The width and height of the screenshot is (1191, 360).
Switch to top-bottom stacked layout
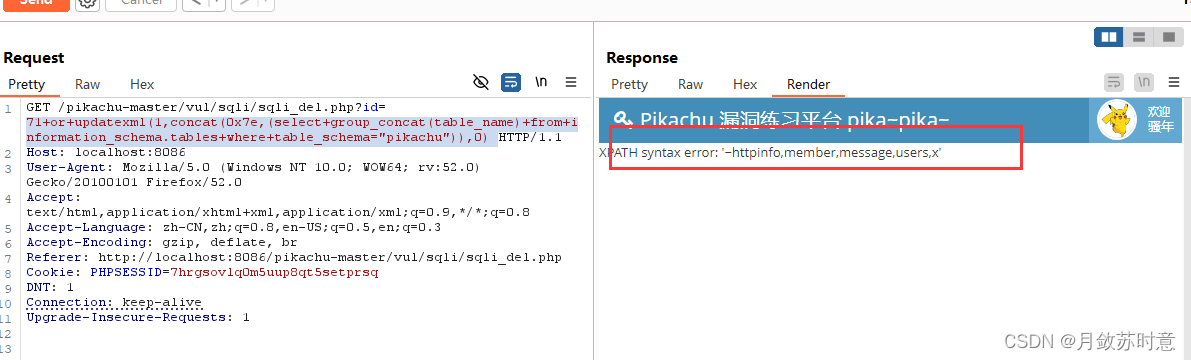(x=1138, y=36)
